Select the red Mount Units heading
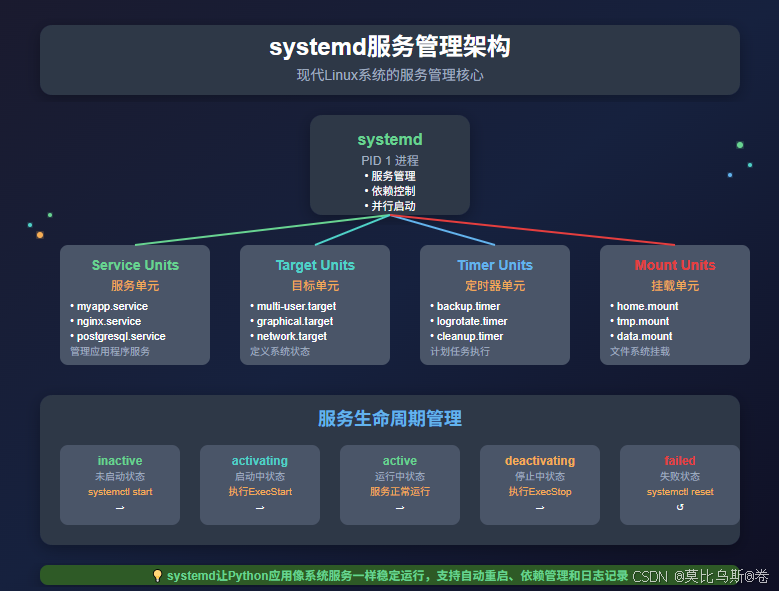 675,265
